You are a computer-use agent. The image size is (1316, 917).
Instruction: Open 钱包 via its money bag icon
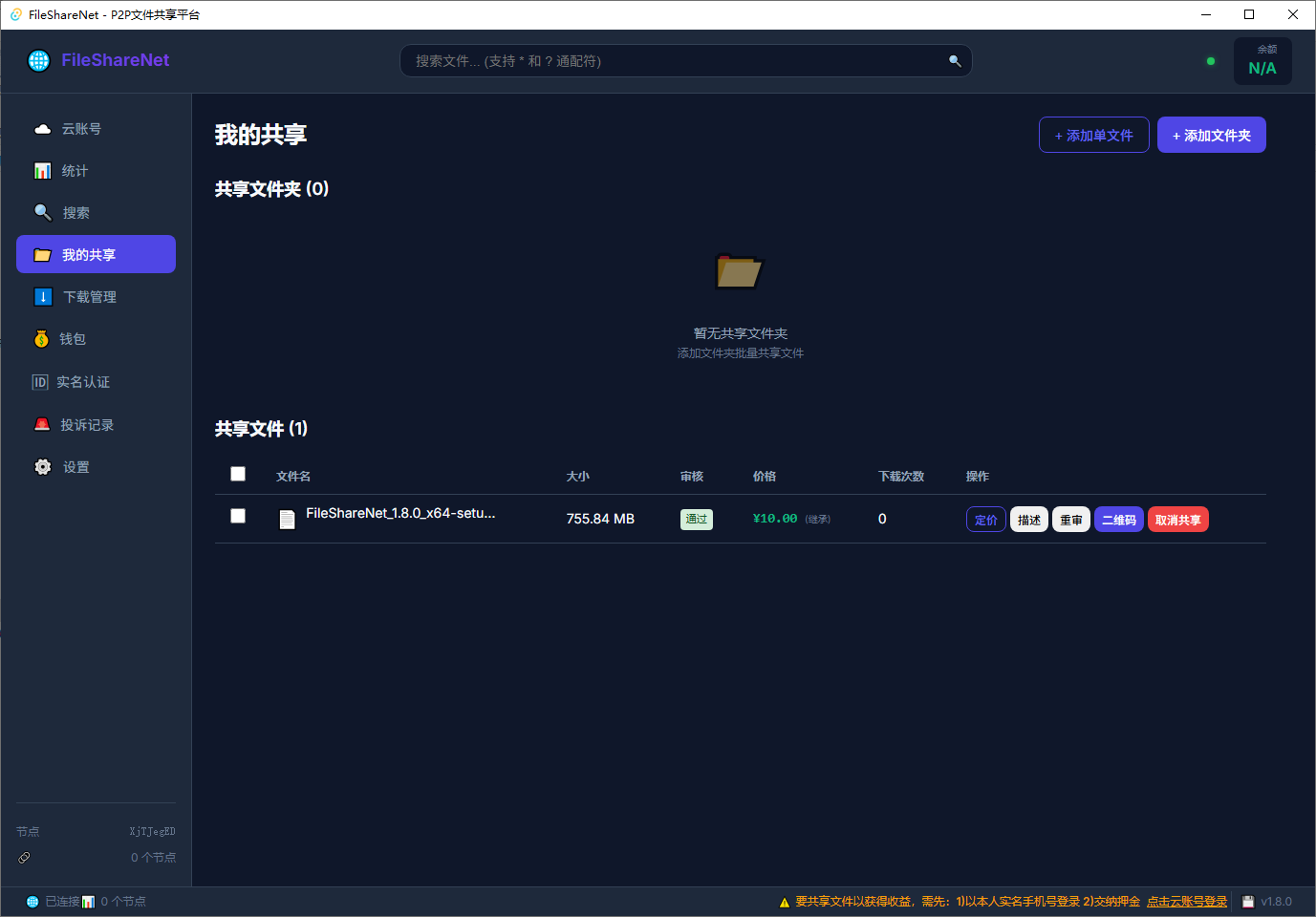[x=41, y=339]
